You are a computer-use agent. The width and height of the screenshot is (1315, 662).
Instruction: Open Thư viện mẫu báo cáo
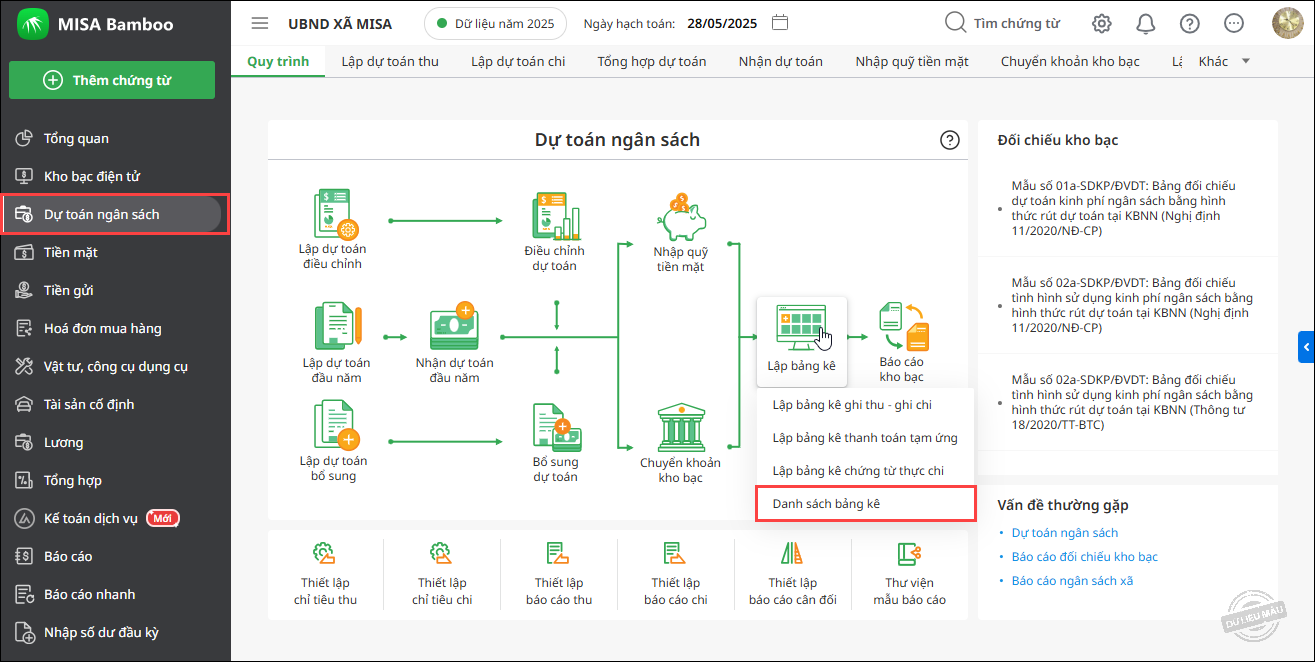coord(909,572)
